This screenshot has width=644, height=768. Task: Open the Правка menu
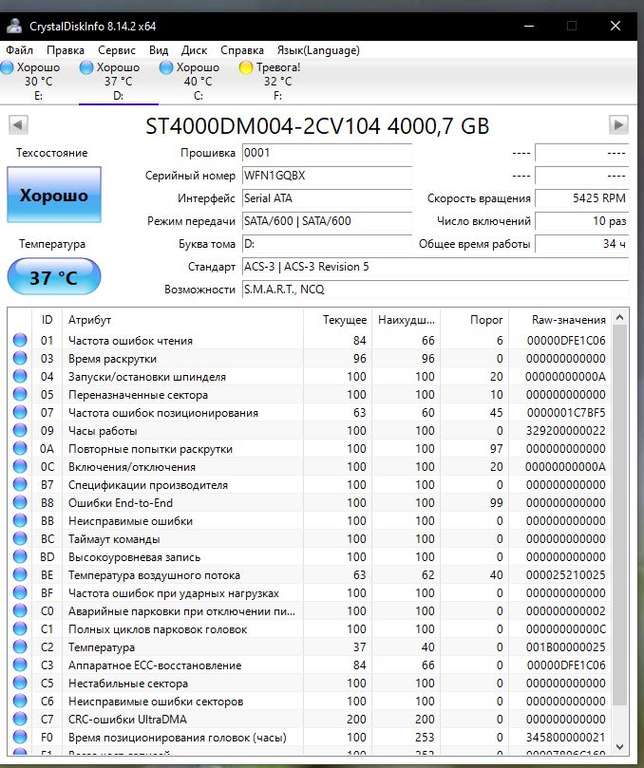65,50
